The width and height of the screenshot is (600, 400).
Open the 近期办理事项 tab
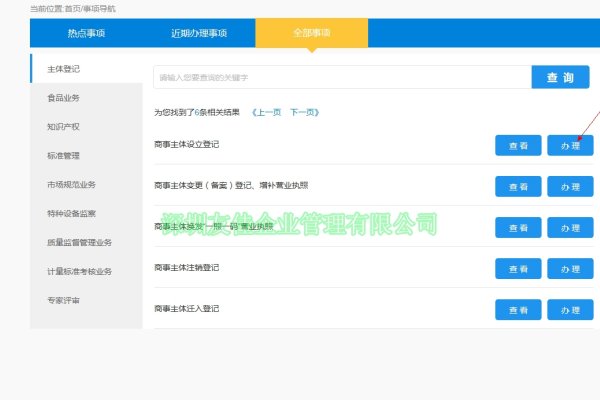pos(199,33)
